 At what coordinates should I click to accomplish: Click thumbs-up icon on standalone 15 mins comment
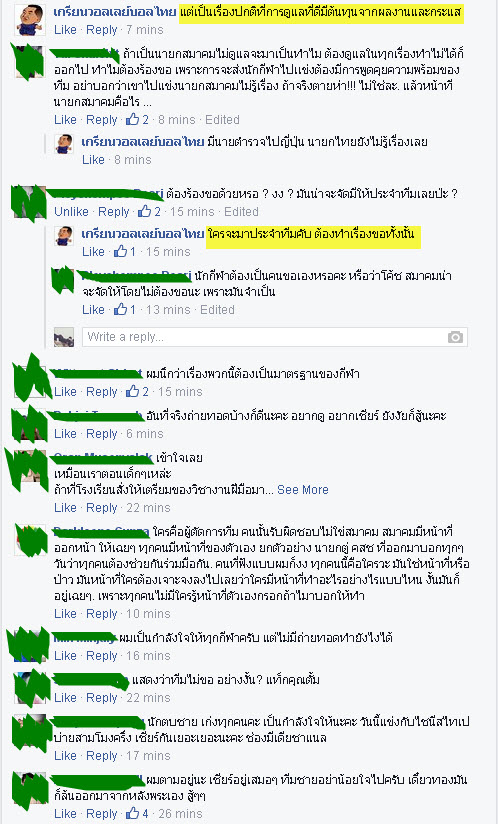click(x=132, y=392)
